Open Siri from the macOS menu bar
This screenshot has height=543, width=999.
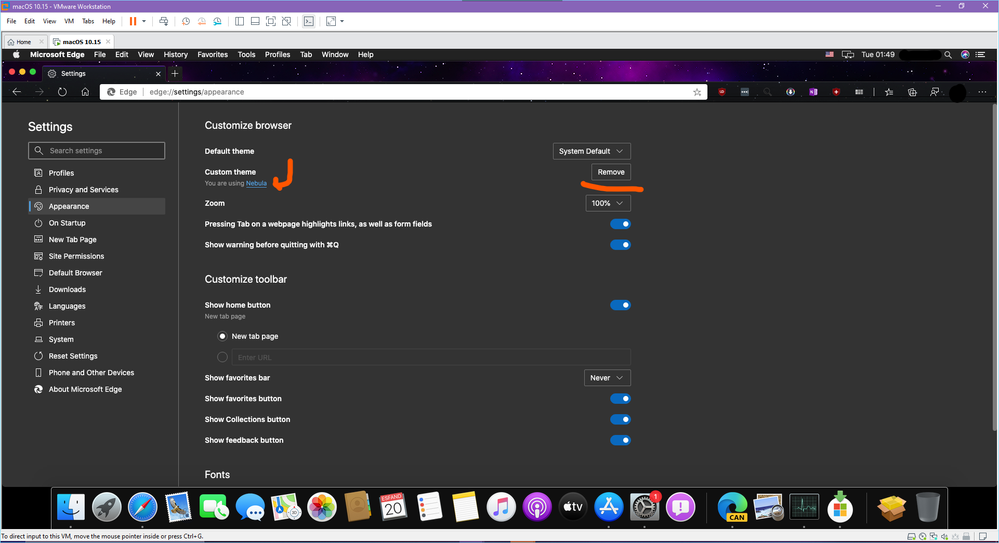point(965,55)
